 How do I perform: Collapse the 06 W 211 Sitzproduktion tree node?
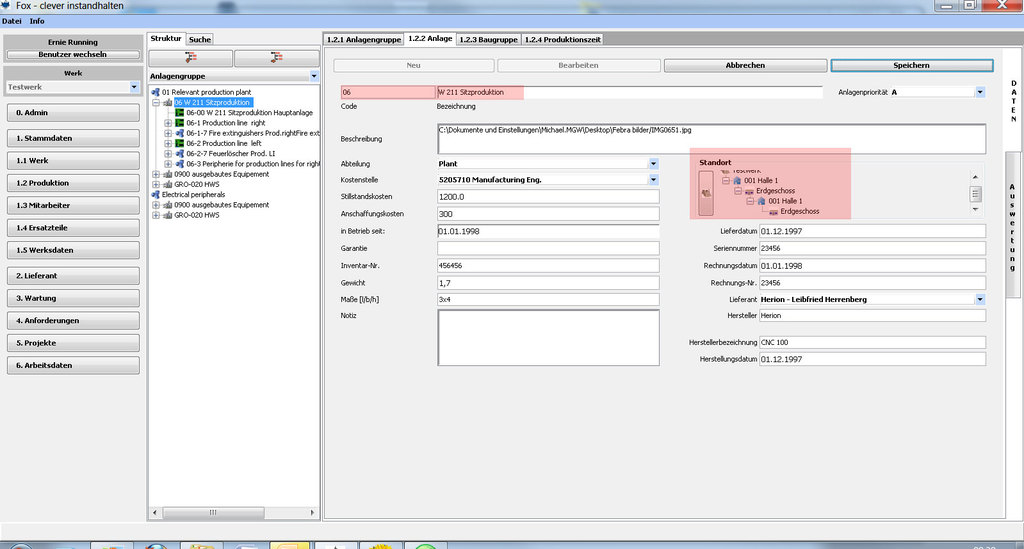click(155, 103)
